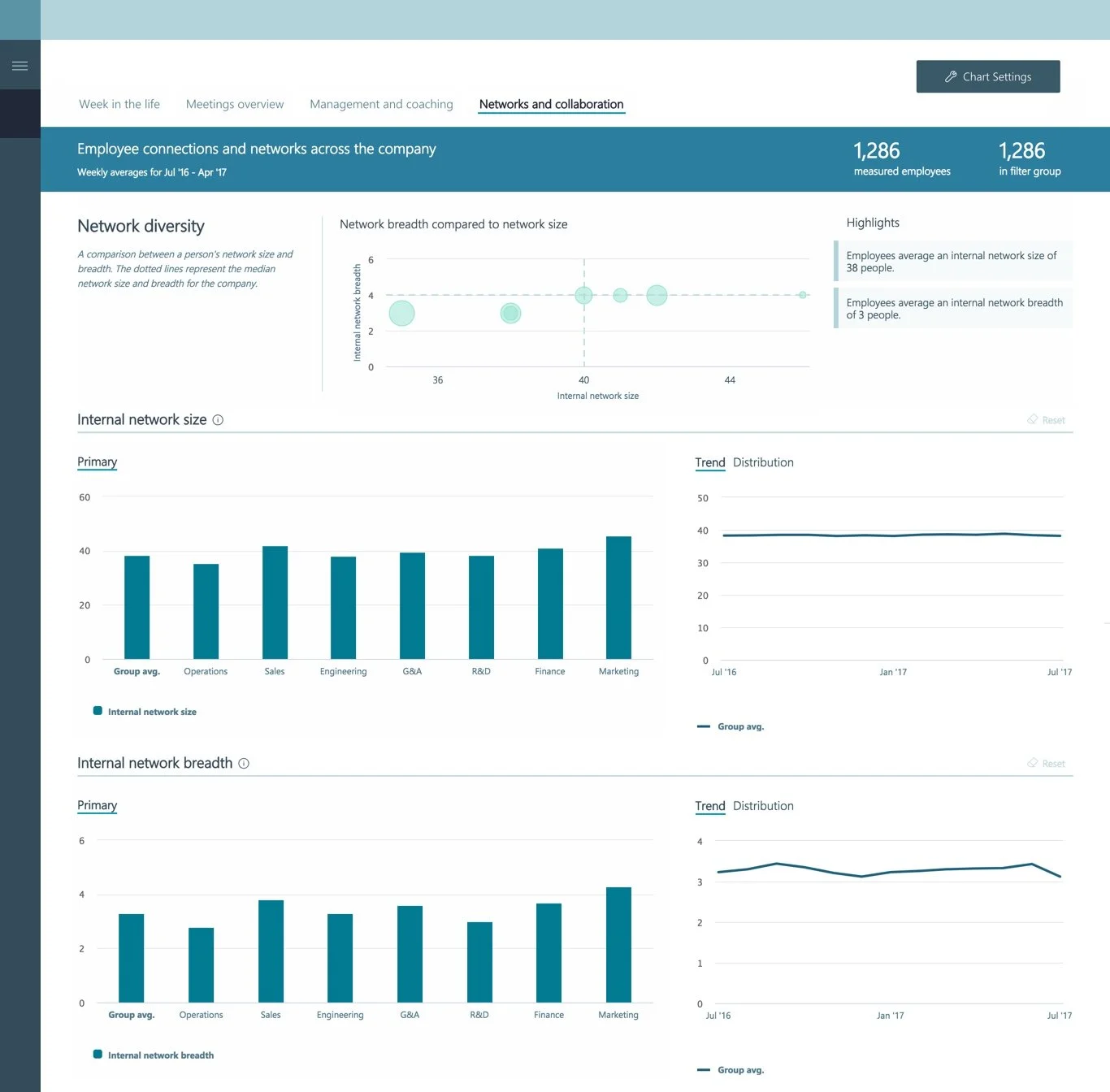Click the eraser Reset icon above network size charts
Image resolution: width=1110 pixels, height=1092 pixels.
tap(1033, 419)
